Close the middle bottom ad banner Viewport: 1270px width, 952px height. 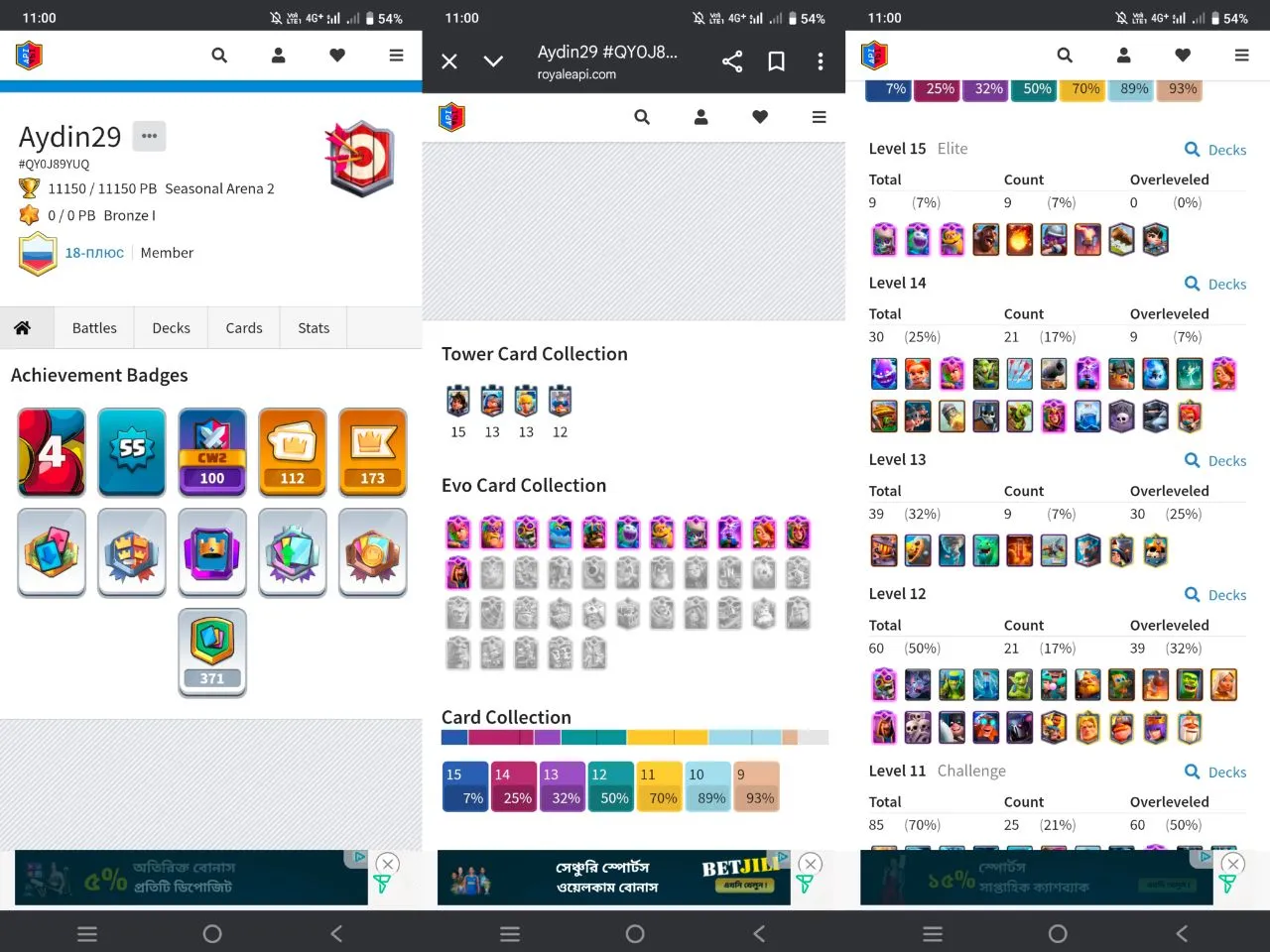(811, 864)
